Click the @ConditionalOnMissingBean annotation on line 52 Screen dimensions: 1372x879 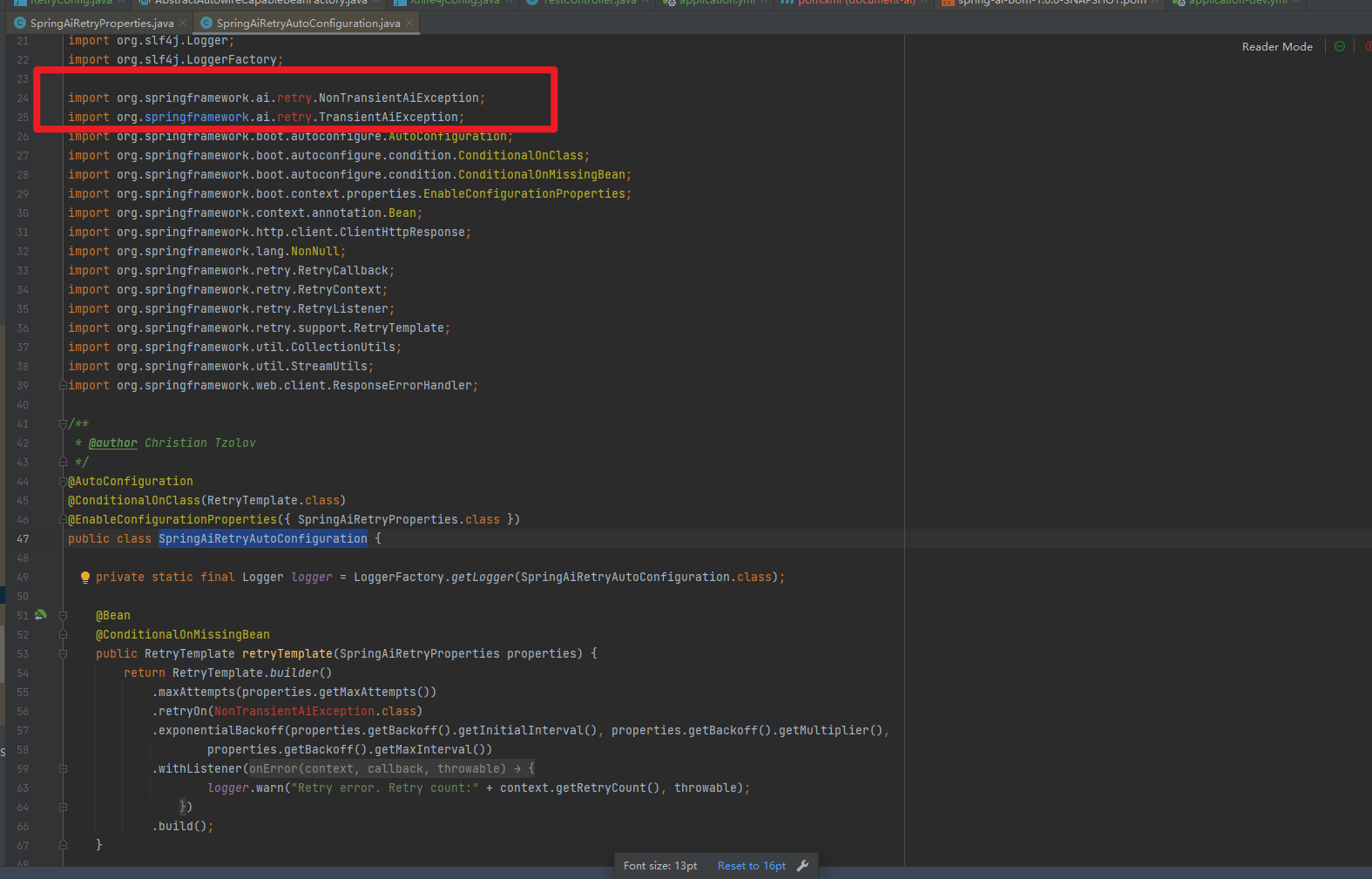click(183, 634)
